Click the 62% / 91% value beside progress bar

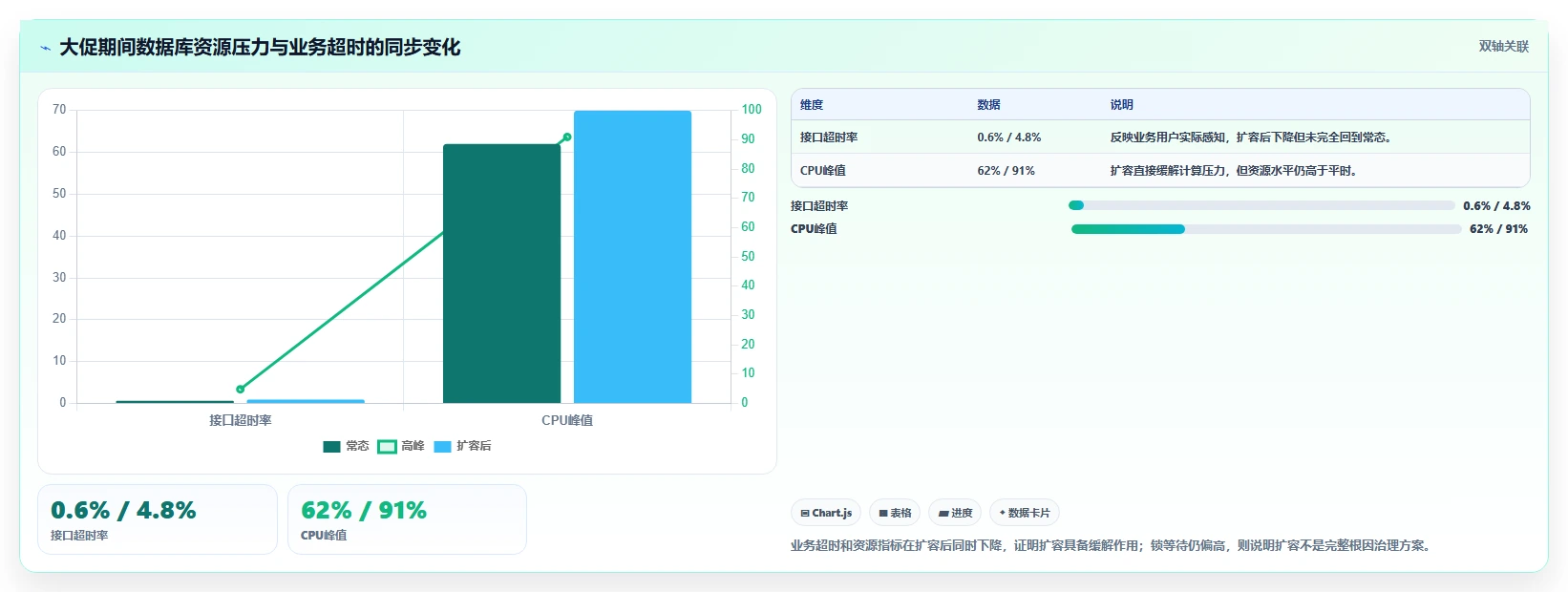(x=1498, y=229)
